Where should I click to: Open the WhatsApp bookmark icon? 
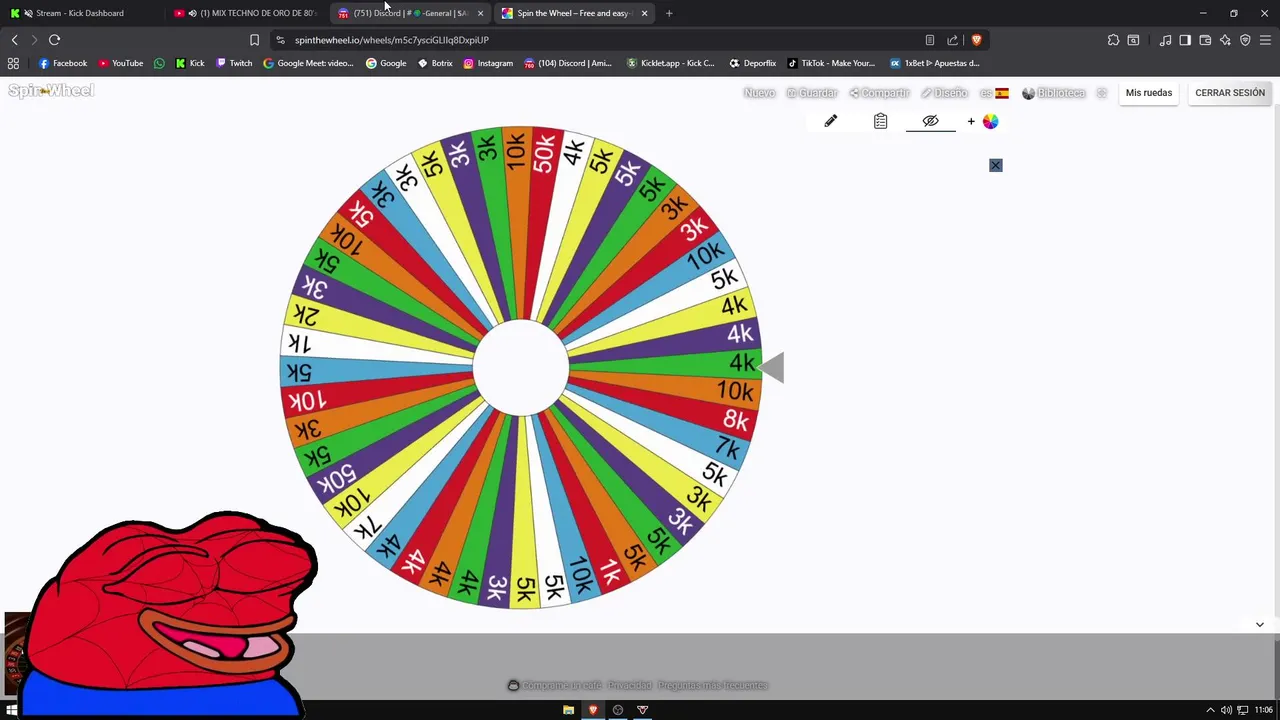click(159, 63)
